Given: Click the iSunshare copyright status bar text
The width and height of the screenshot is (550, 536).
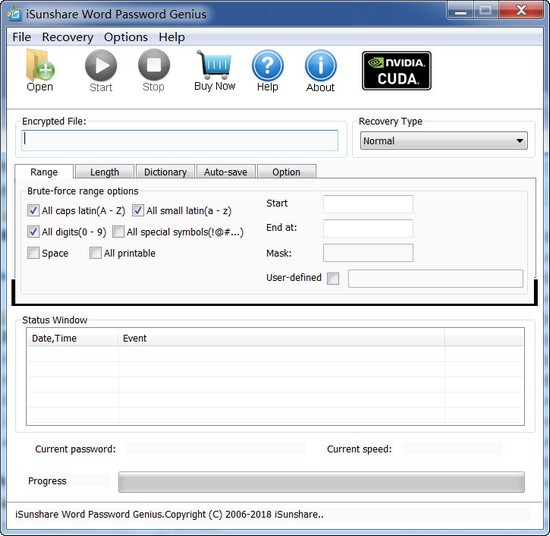Looking at the screenshot, I should click(x=169, y=515).
